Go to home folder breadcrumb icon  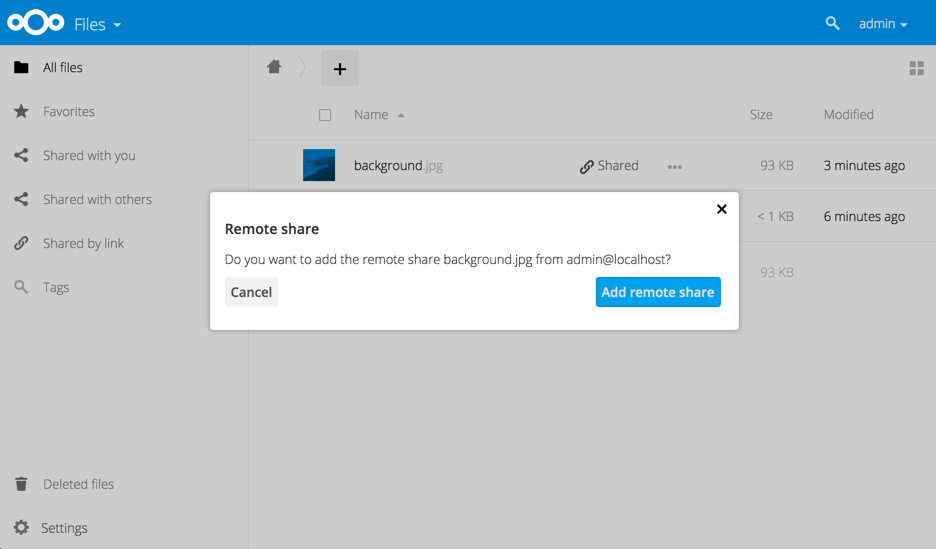274,67
